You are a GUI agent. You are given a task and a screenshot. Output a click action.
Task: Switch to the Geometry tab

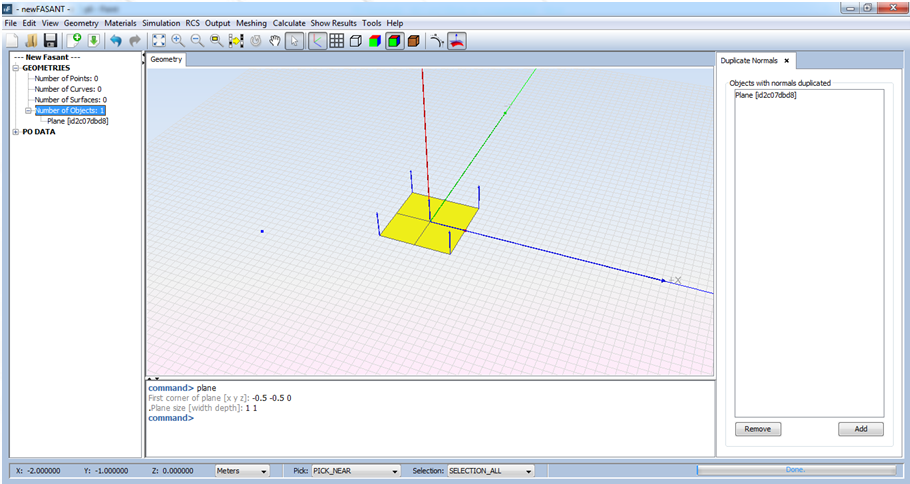pos(167,60)
